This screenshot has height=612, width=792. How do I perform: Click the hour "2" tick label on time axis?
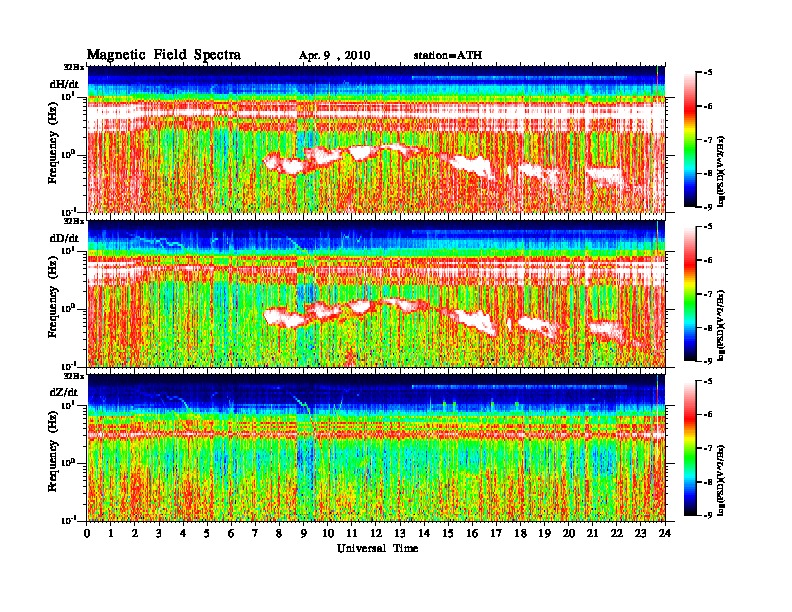[135, 534]
